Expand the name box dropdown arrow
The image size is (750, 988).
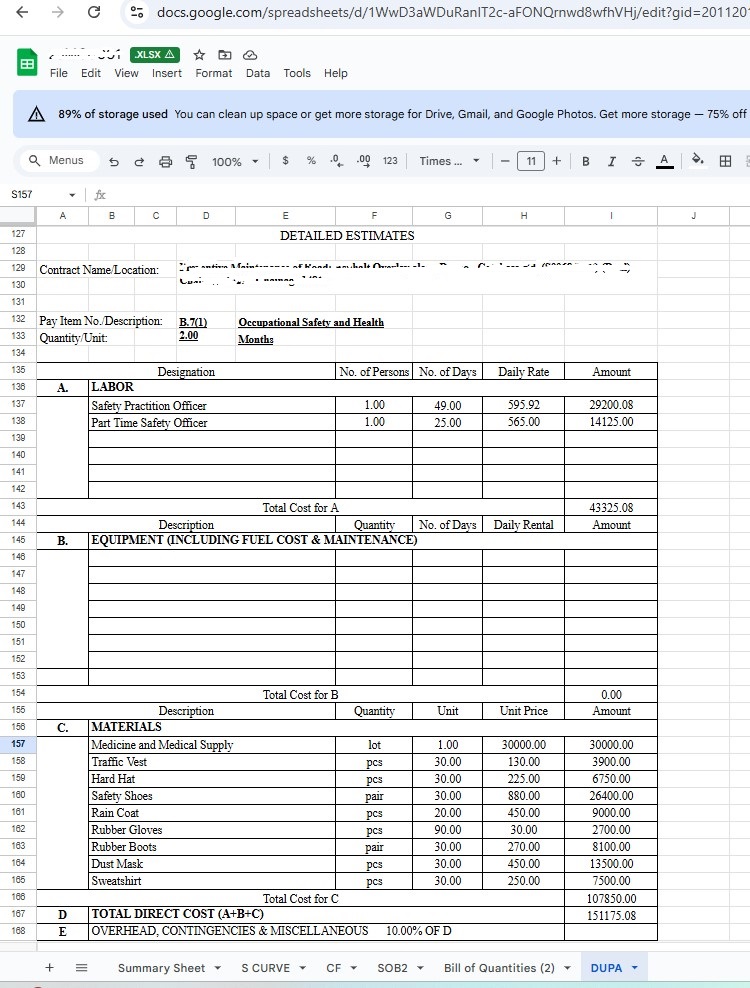[x=72, y=195]
